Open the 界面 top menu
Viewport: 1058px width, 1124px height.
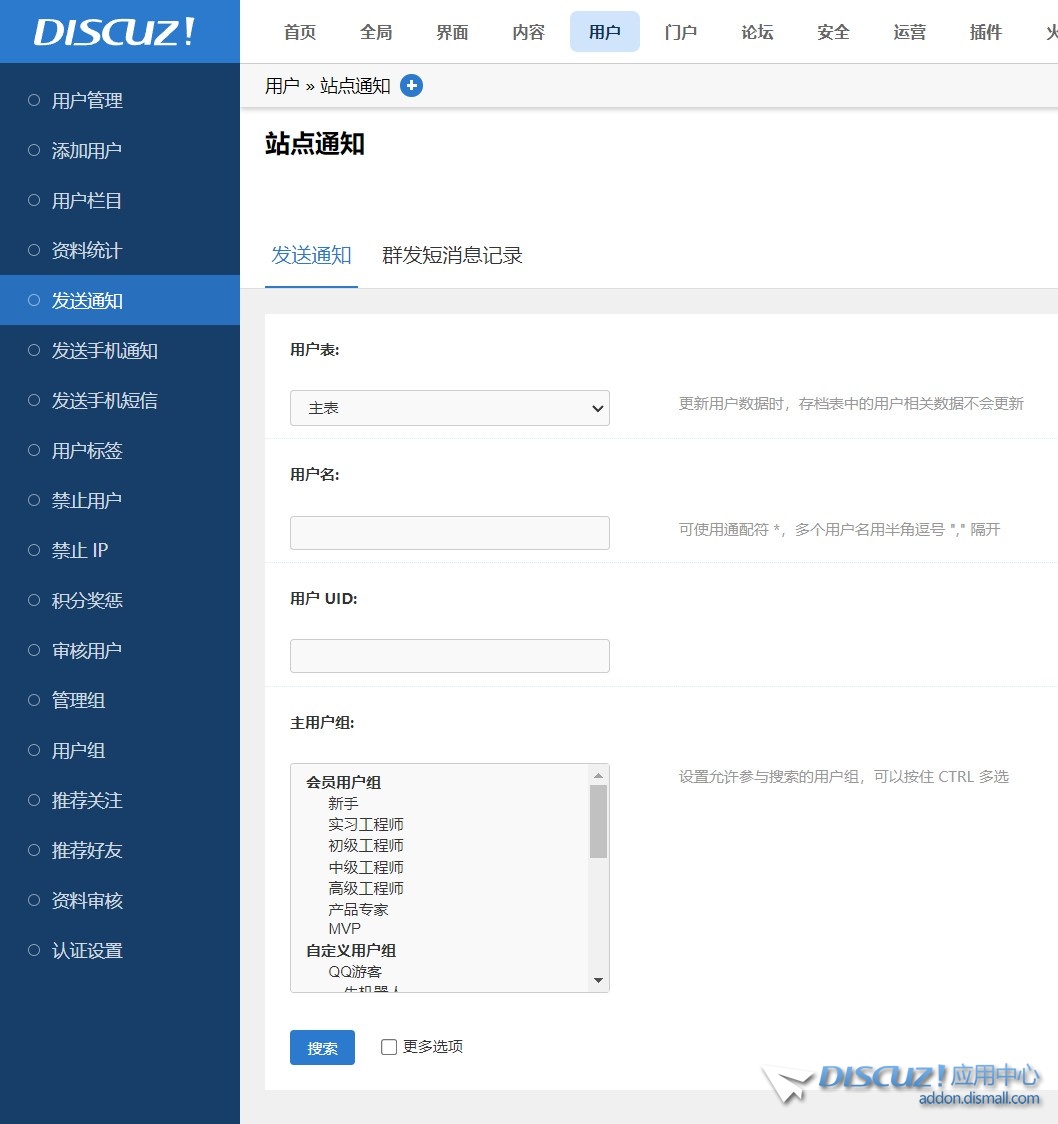452,32
